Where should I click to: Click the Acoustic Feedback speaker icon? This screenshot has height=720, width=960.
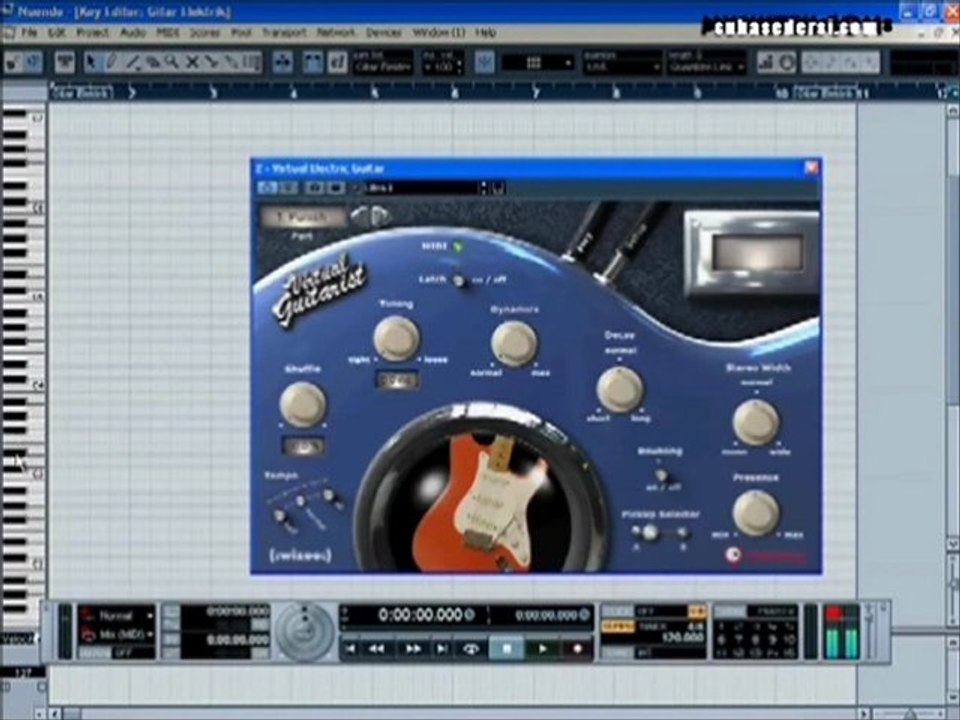tap(32, 62)
